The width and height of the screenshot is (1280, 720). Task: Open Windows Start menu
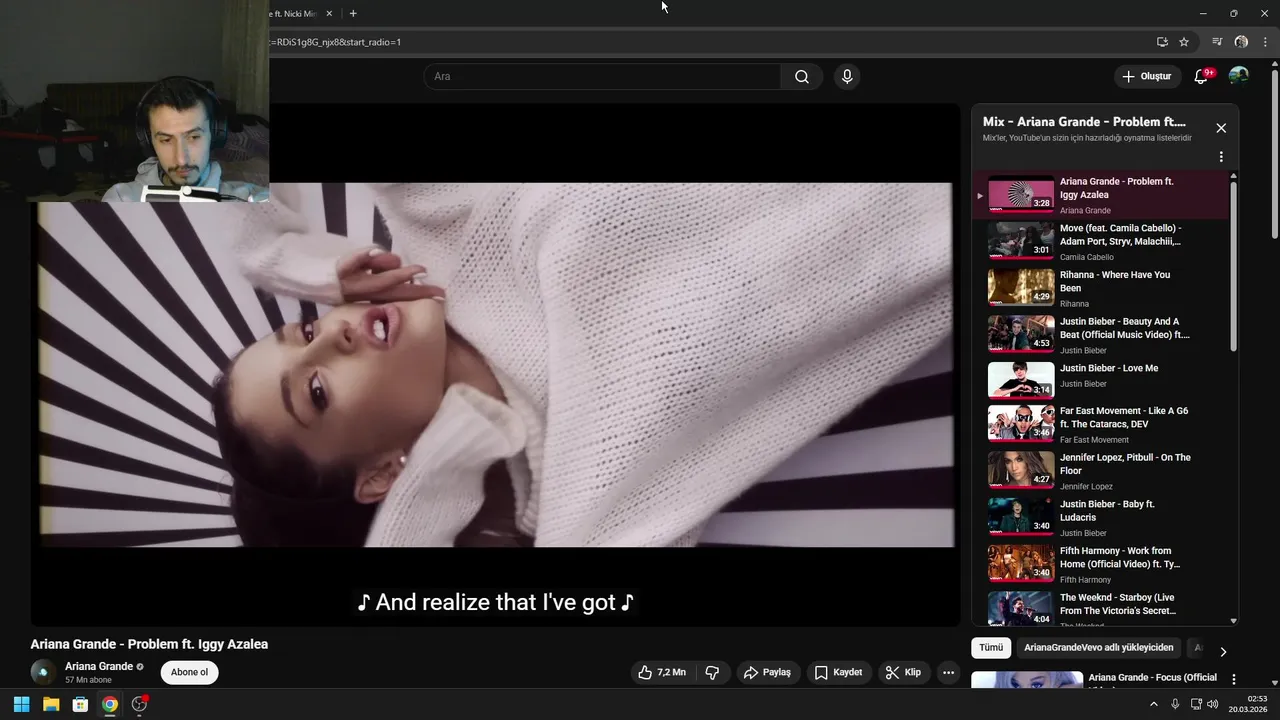point(21,704)
